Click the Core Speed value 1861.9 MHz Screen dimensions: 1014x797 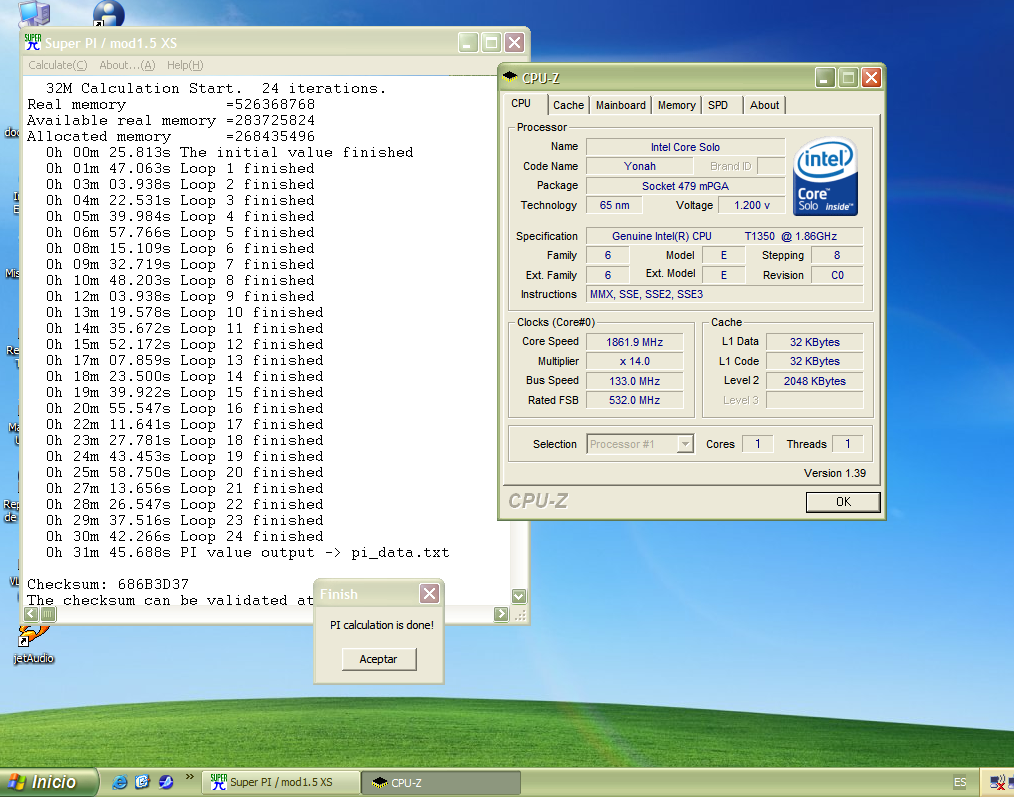[x=634, y=342]
